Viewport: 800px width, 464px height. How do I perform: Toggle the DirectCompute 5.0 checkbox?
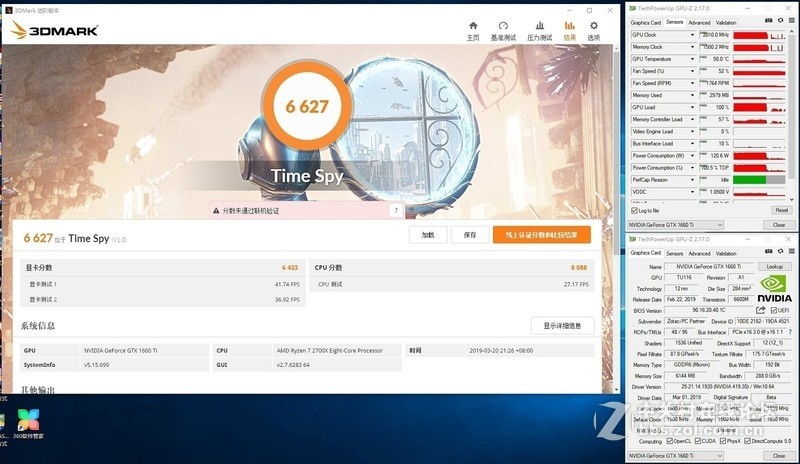(x=747, y=441)
